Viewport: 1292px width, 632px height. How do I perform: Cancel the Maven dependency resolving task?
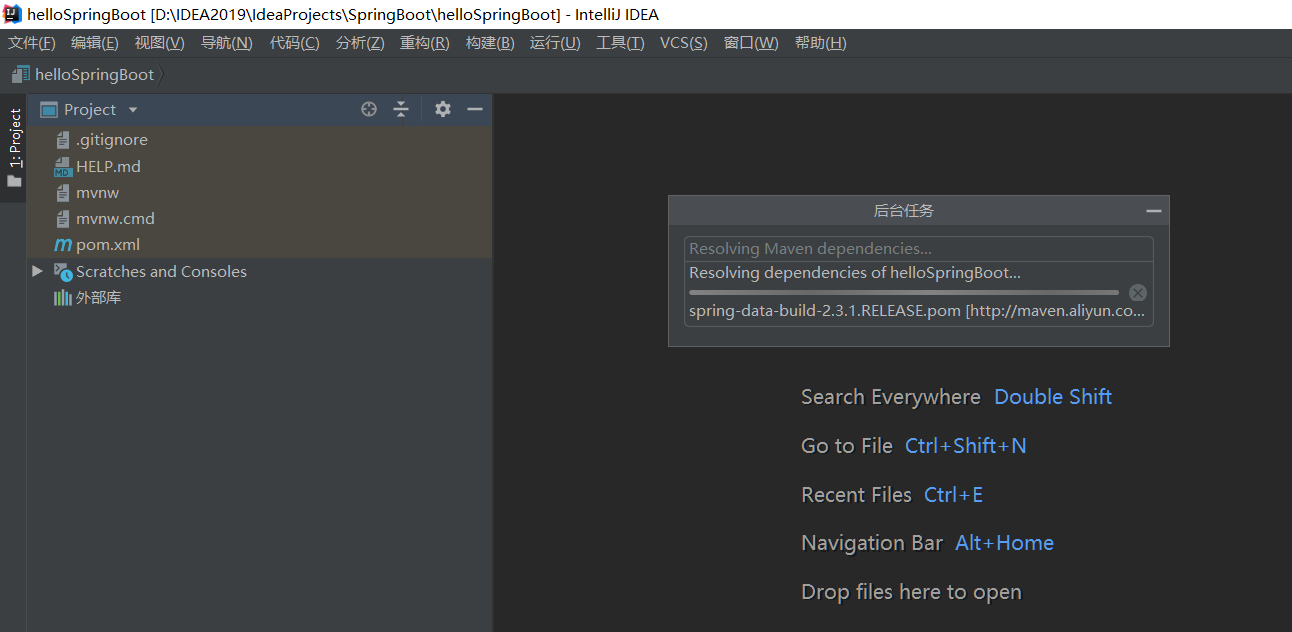pyautogui.click(x=1137, y=292)
